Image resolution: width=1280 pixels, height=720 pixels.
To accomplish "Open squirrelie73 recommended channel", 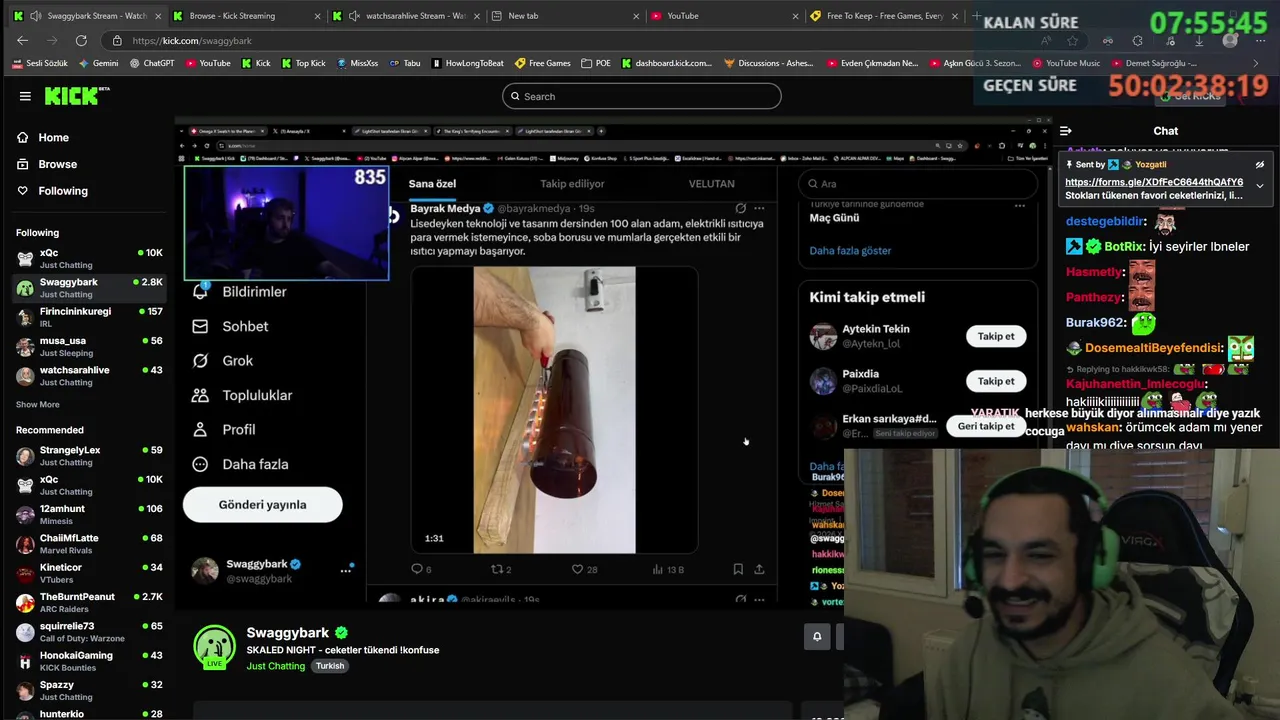I will (89, 632).
